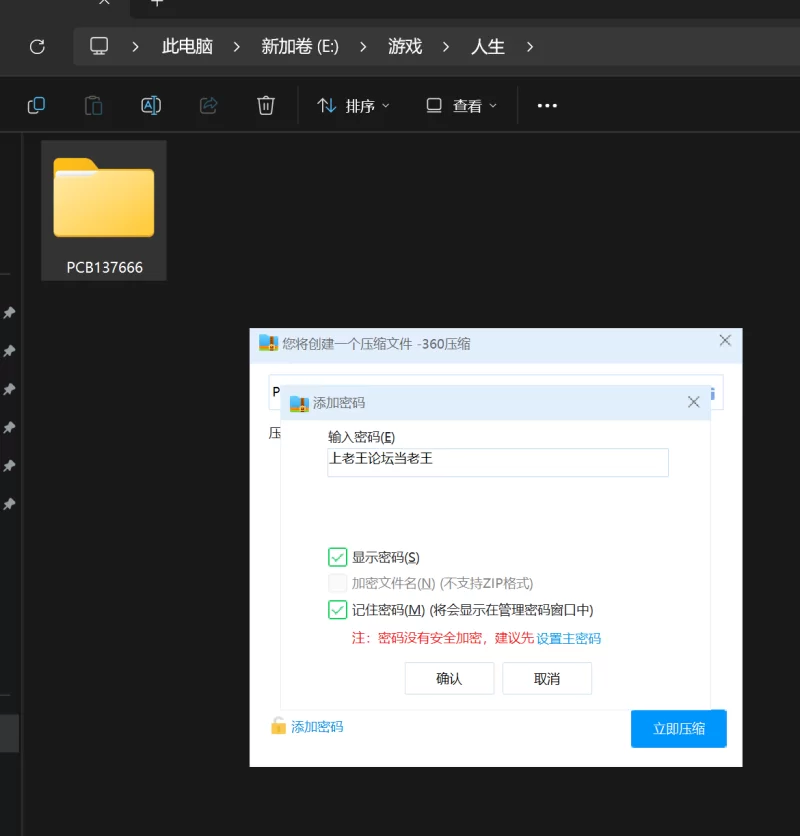Paste using the clipboard toolbar icon
800x836 pixels.
tap(93, 106)
